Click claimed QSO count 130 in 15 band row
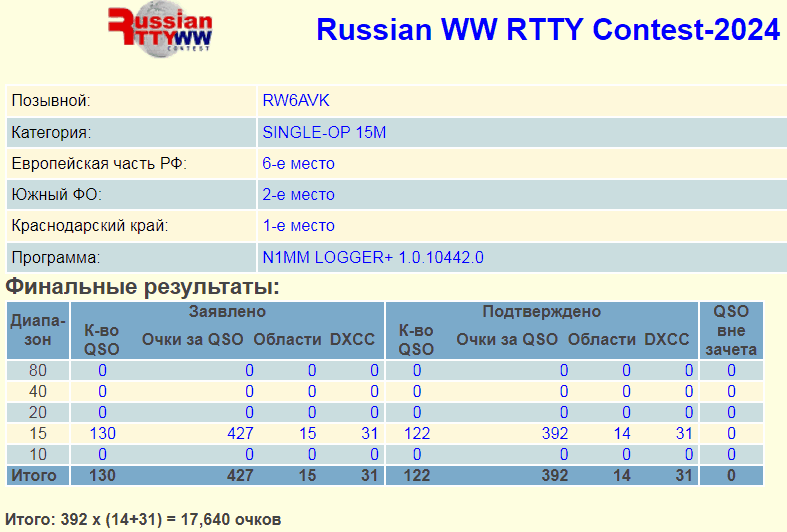The image size is (787, 532). click(102, 433)
